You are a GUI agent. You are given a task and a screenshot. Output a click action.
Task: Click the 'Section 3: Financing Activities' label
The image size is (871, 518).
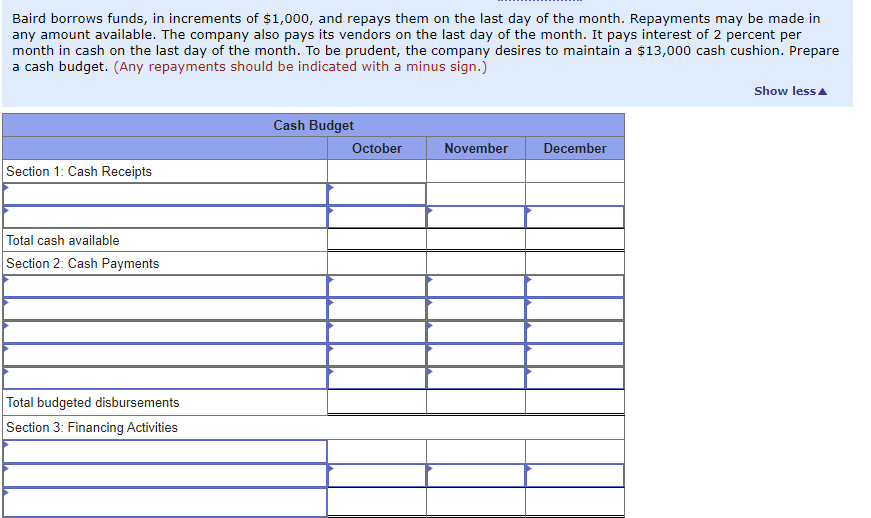coord(92,428)
